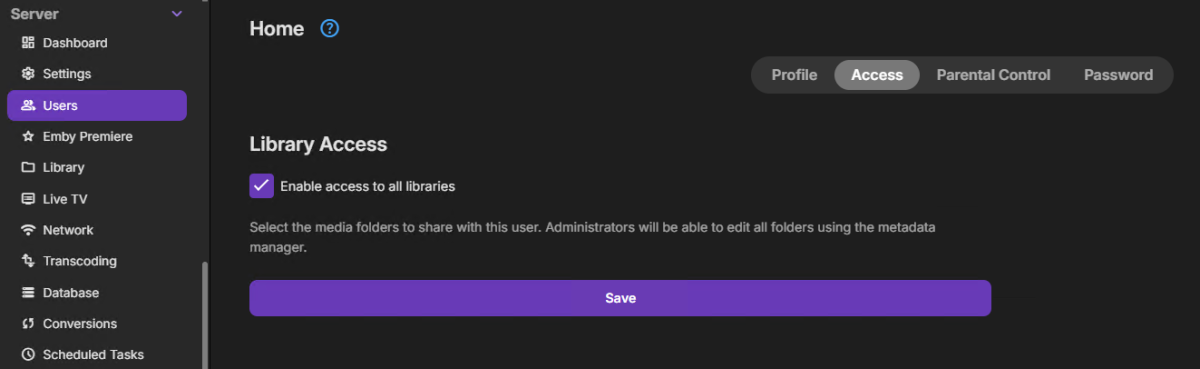The width and height of the screenshot is (1200, 369).
Task: Open the Dashboard icon in sidebar
Action: coord(28,43)
